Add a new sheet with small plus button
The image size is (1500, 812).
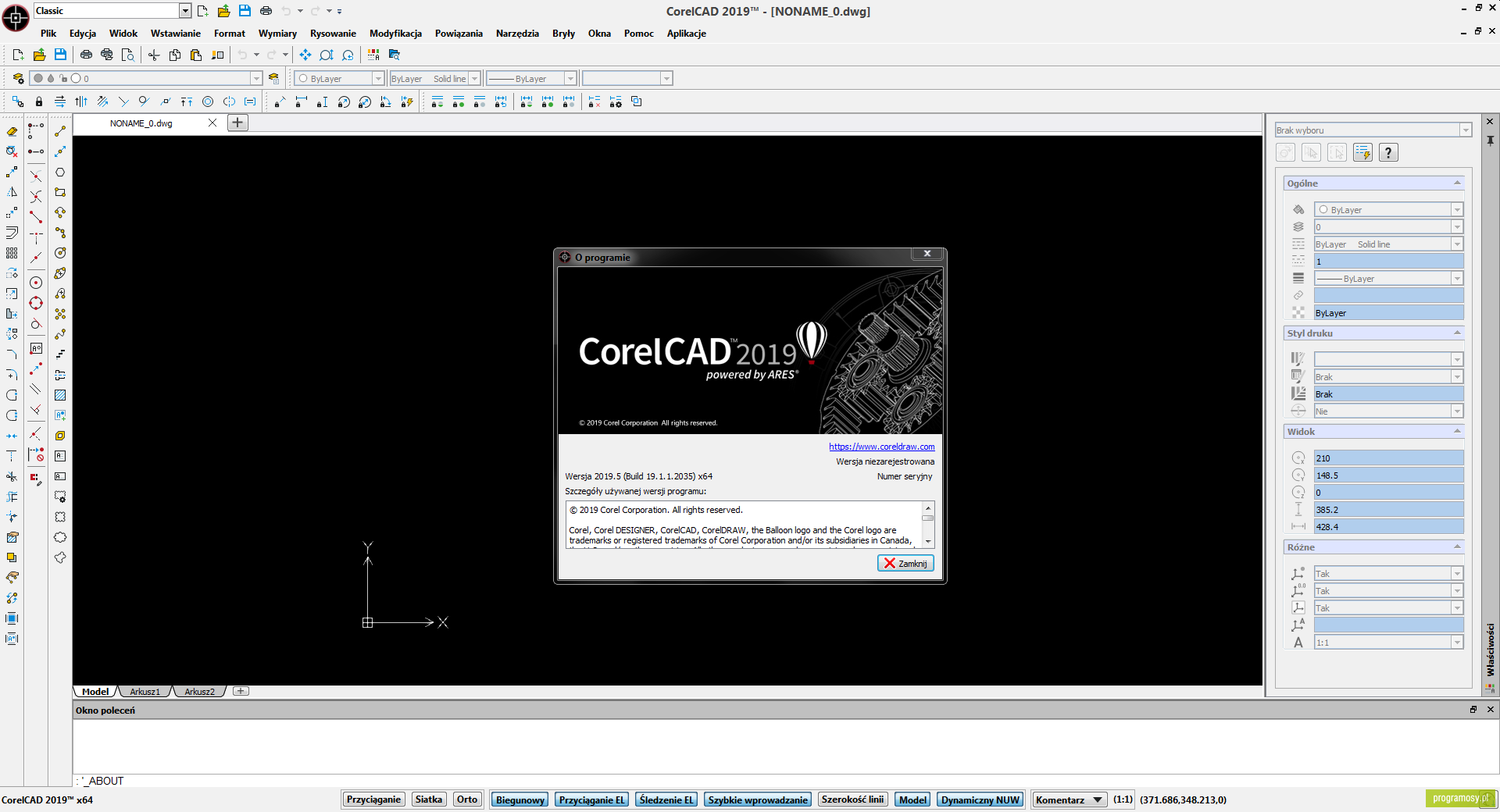[x=241, y=691]
